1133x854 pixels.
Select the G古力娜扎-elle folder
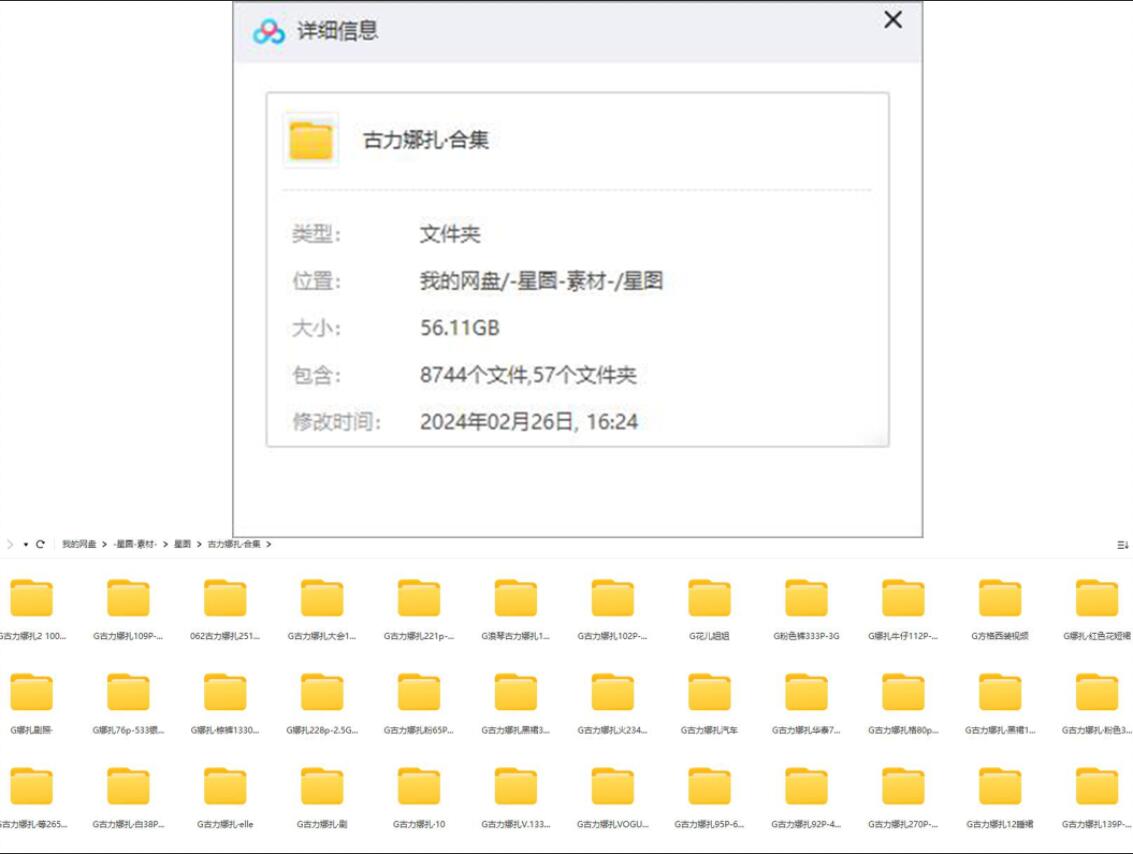(225, 798)
